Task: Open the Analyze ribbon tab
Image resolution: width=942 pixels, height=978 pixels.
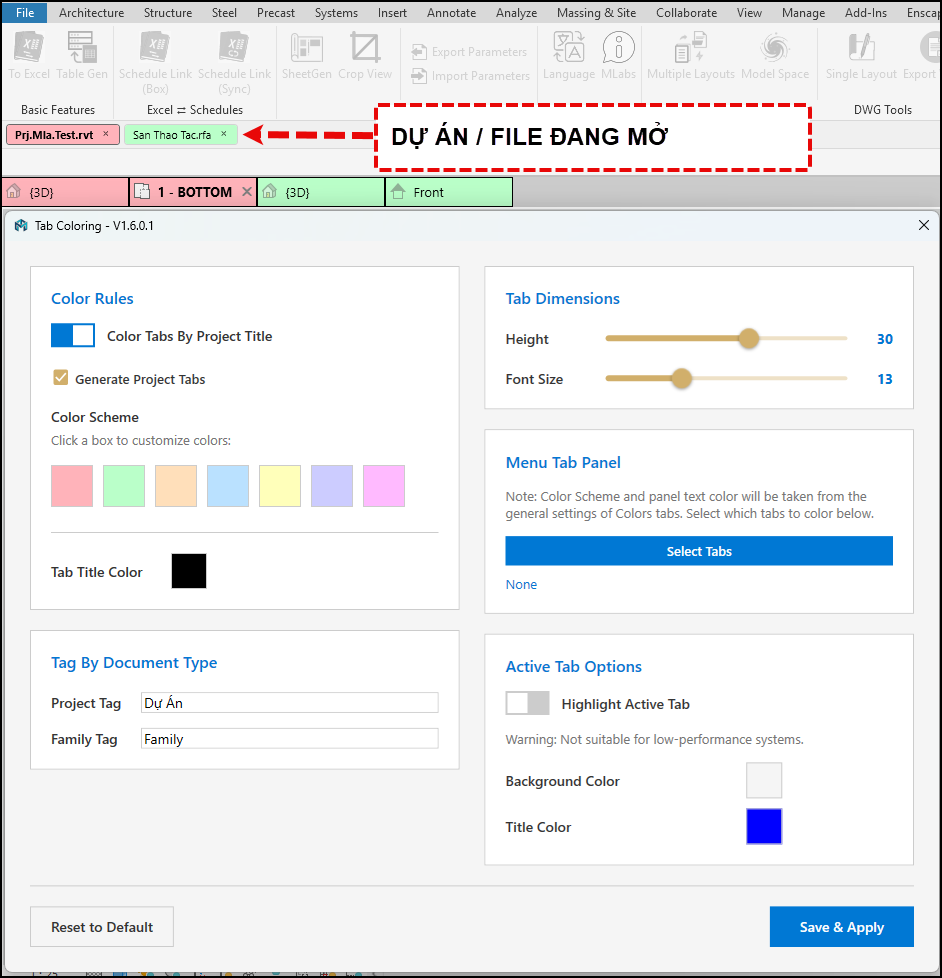Action: tap(517, 12)
